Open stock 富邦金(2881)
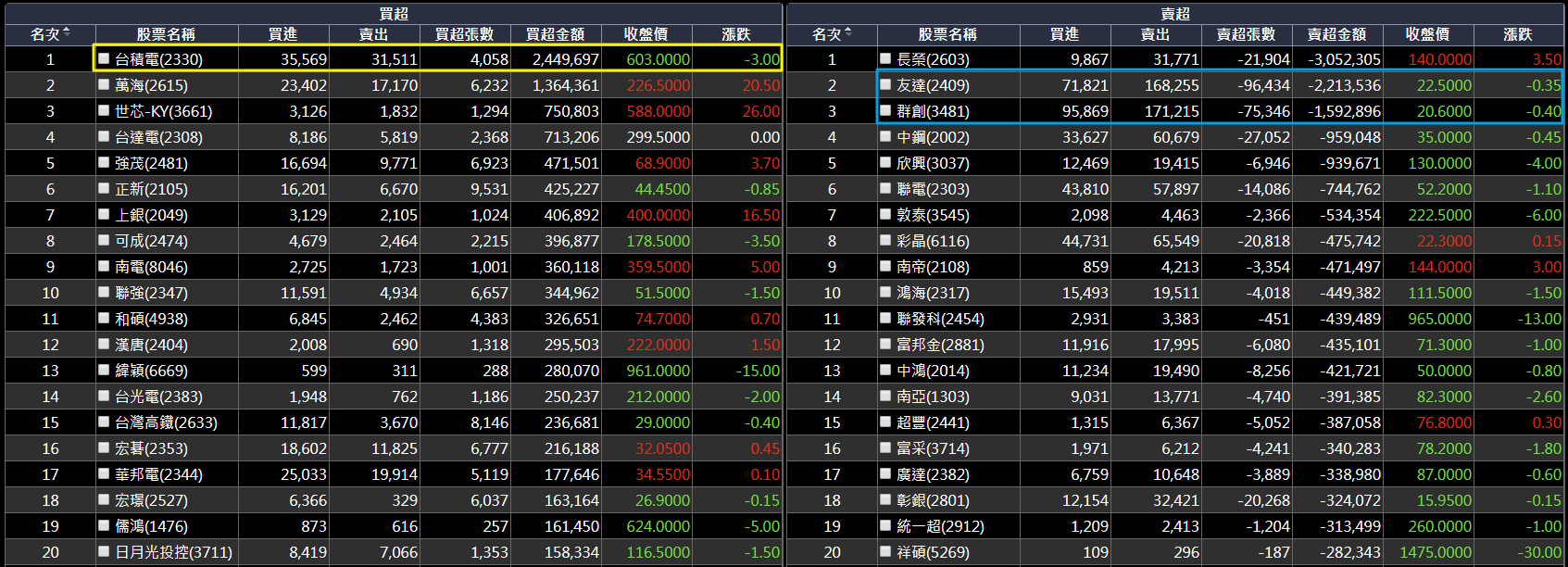 (940, 345)
